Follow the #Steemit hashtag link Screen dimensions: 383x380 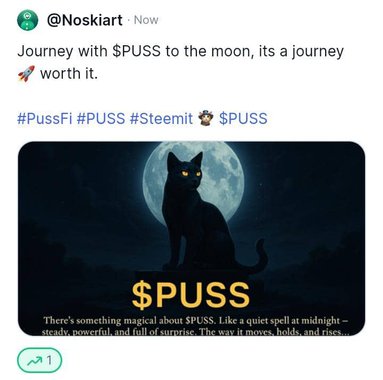pos(161,119)
